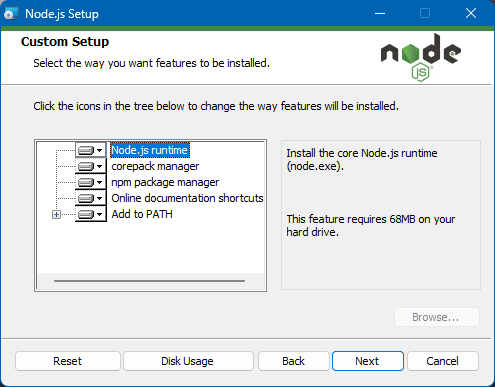Click the 'Custom Setup' heading

(65, 42)
